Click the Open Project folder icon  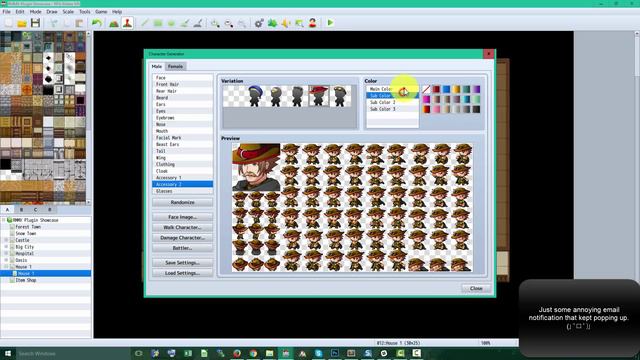[22, 23]
